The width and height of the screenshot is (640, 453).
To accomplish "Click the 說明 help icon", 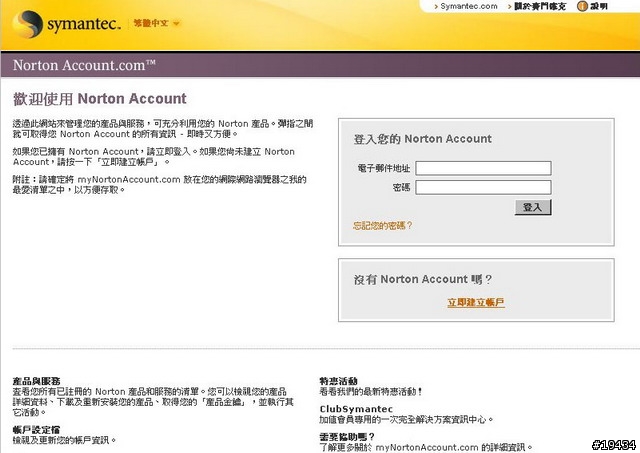I will [x=582, y=6].
